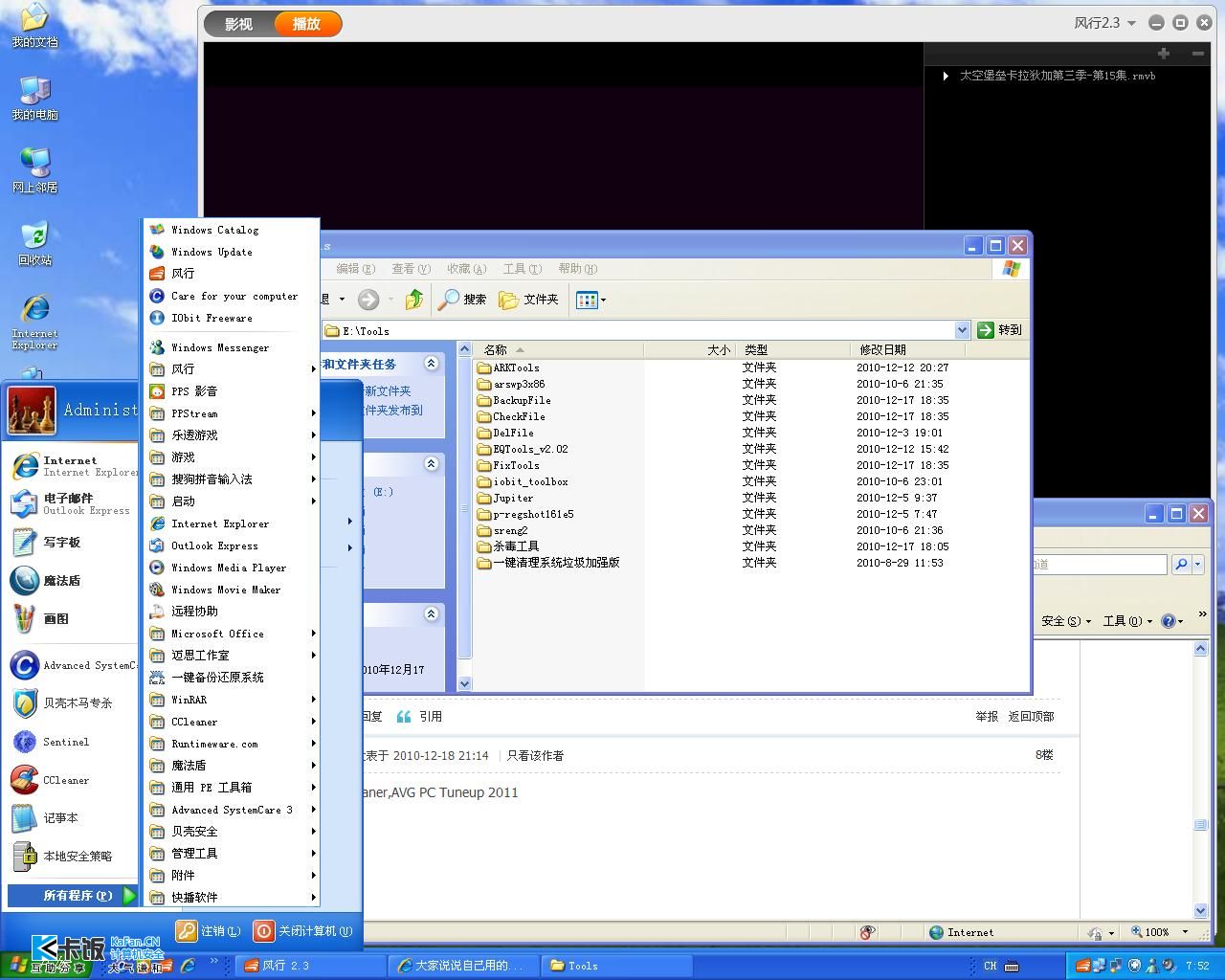Open the 收藏(A) menu in Explorer
Screen dimensions: 1225x980
466,269
